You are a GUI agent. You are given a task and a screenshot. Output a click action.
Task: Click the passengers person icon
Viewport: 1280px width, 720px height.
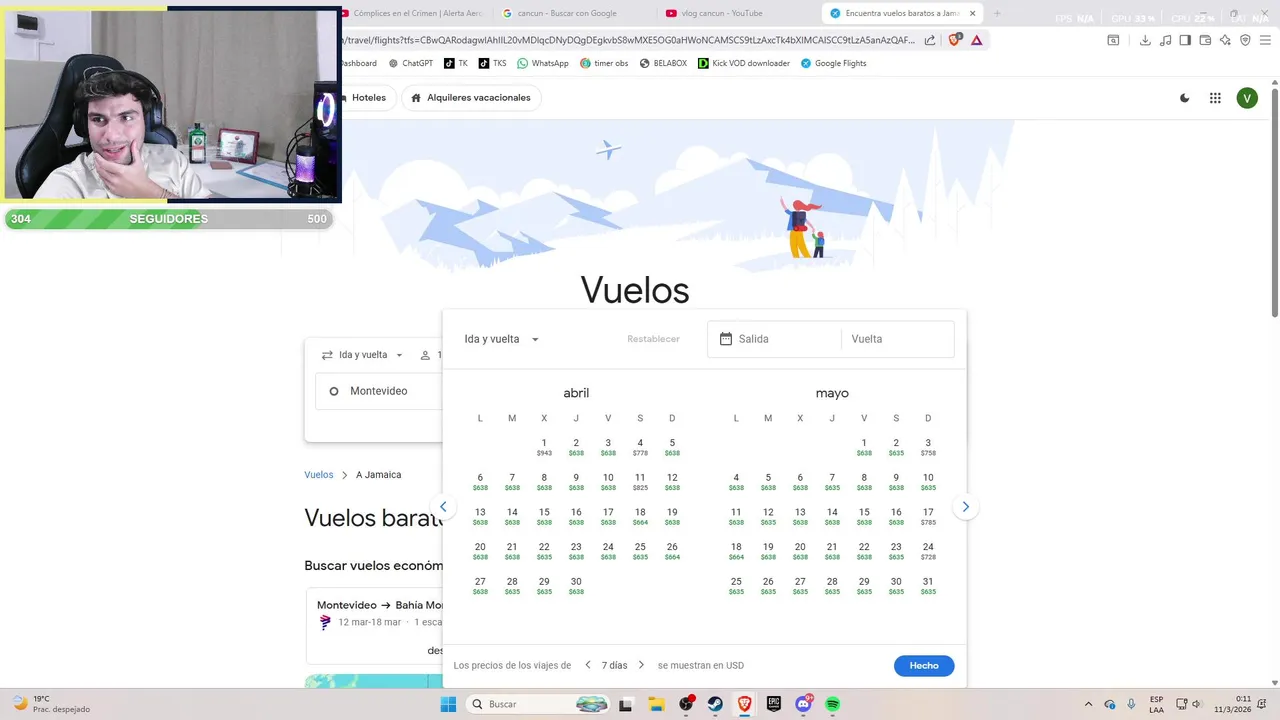425,355
